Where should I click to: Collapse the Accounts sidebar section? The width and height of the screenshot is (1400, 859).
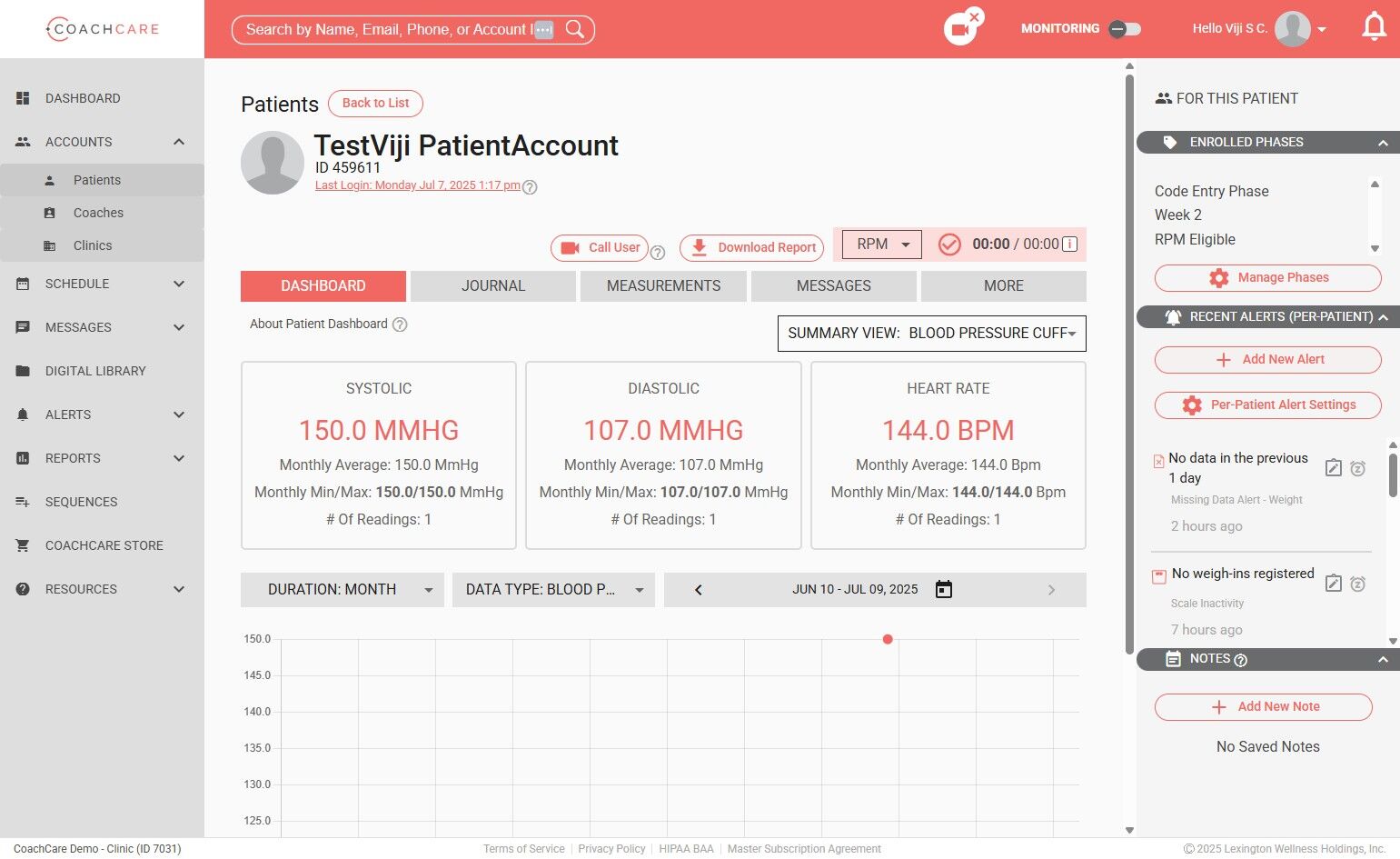click(179, 142)
